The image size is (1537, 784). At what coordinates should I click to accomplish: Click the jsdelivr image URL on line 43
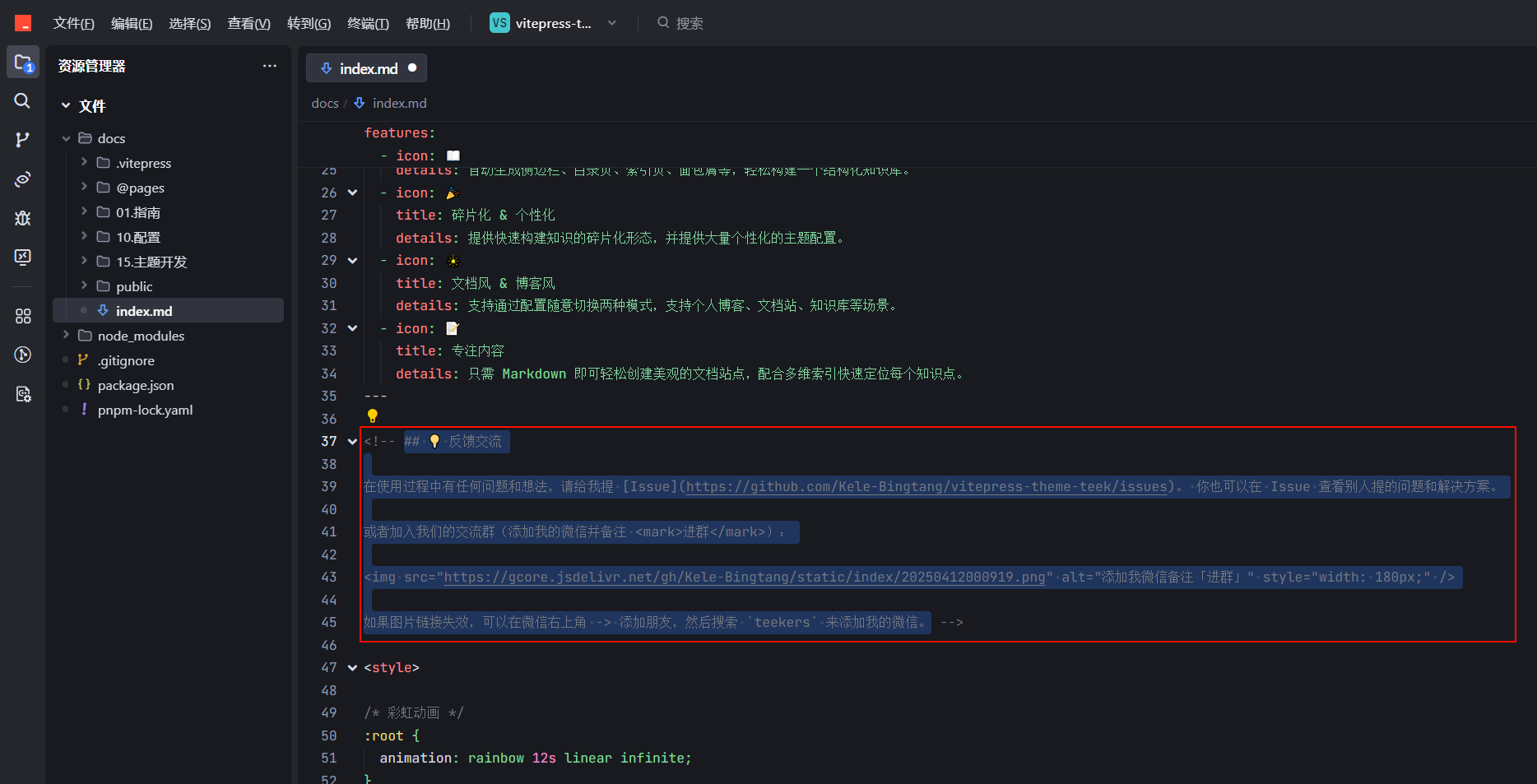coord(745,577)
